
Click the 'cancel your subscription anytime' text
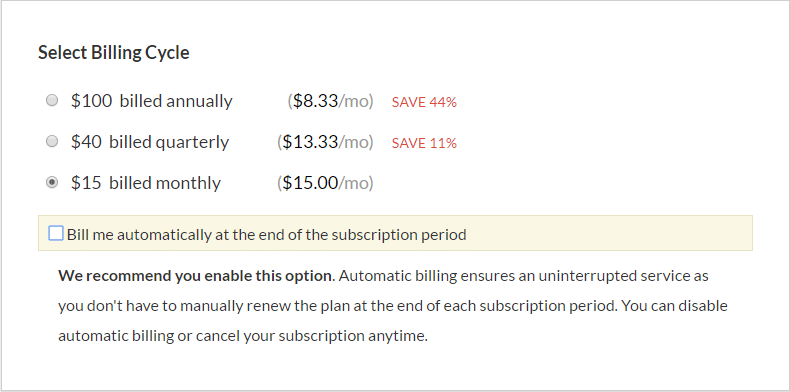point(311,336)
